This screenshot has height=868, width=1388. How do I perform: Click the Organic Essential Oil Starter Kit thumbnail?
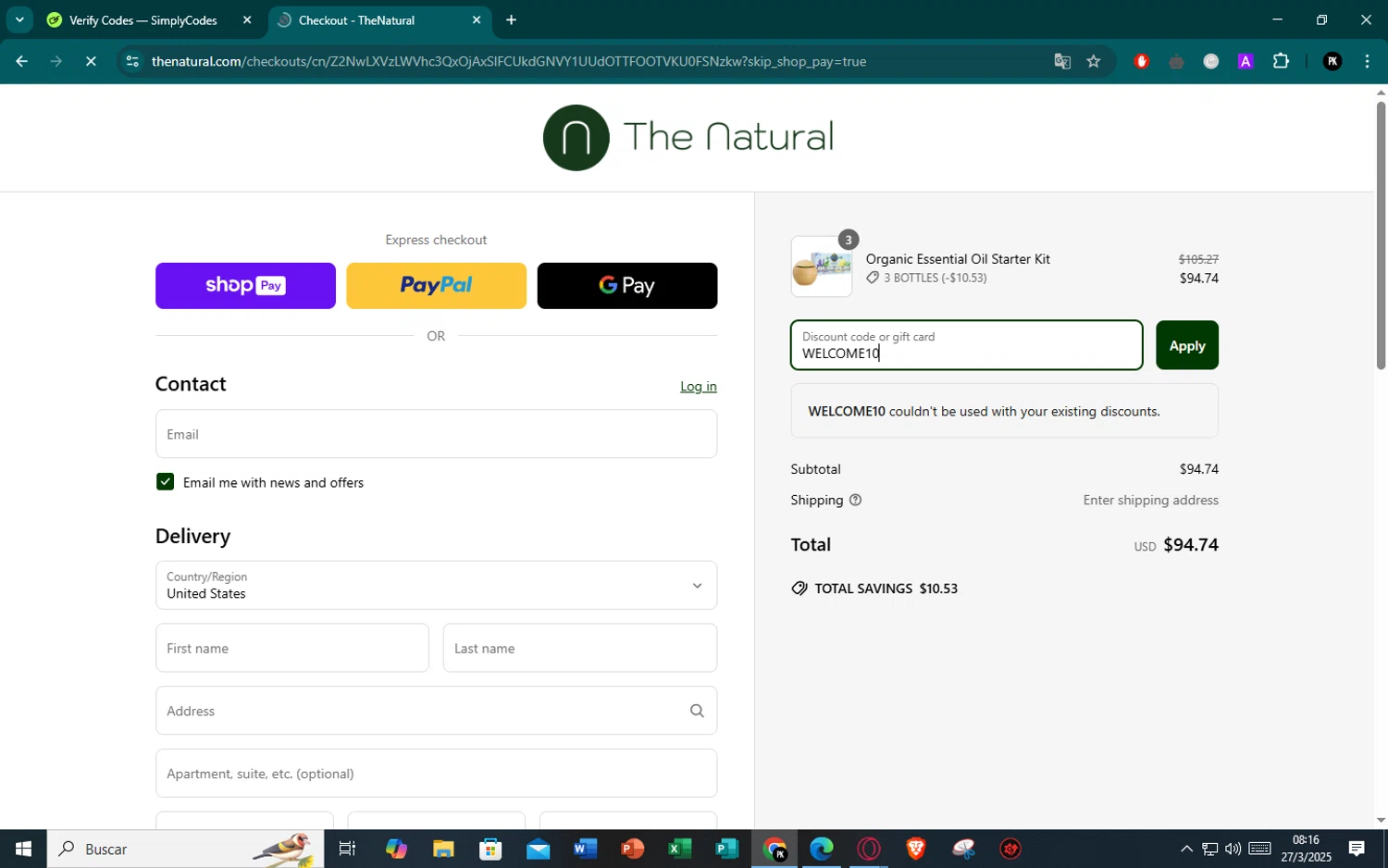[822, 267]
